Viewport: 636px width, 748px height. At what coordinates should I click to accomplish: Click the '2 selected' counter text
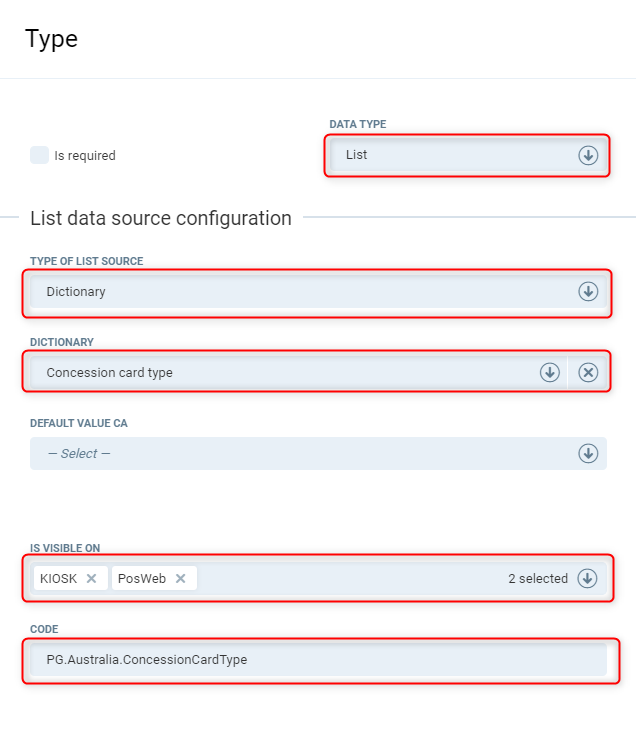point(538,578)
